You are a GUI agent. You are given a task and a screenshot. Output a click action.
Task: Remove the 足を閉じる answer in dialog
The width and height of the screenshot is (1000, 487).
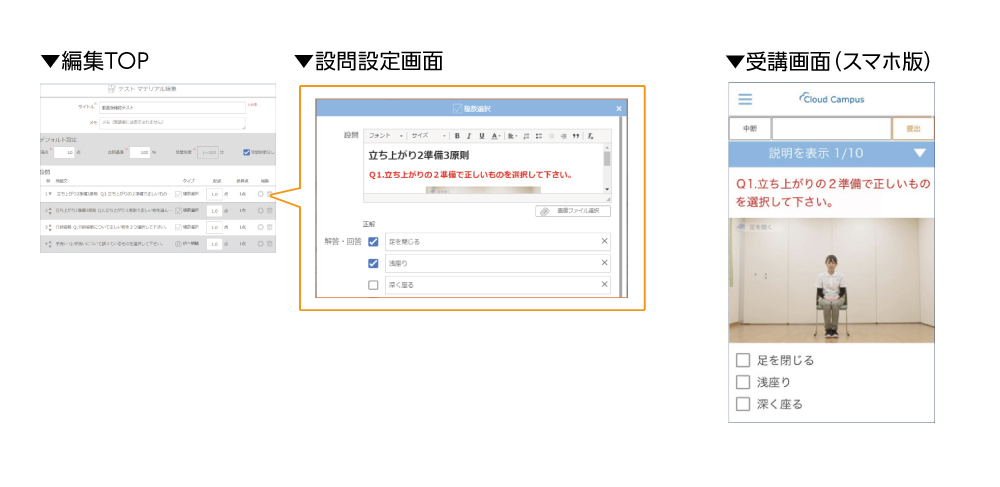pyautogui.click(x=605, y=241)
